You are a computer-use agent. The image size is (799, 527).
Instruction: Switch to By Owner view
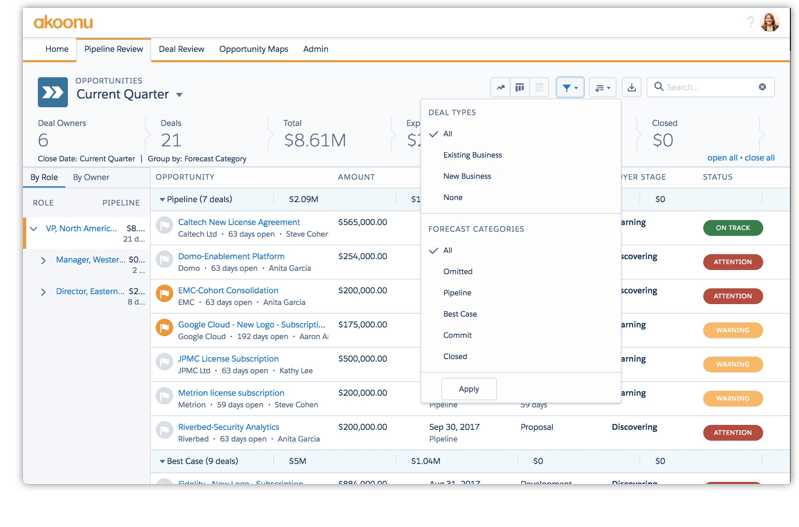[x=91, y=177]
